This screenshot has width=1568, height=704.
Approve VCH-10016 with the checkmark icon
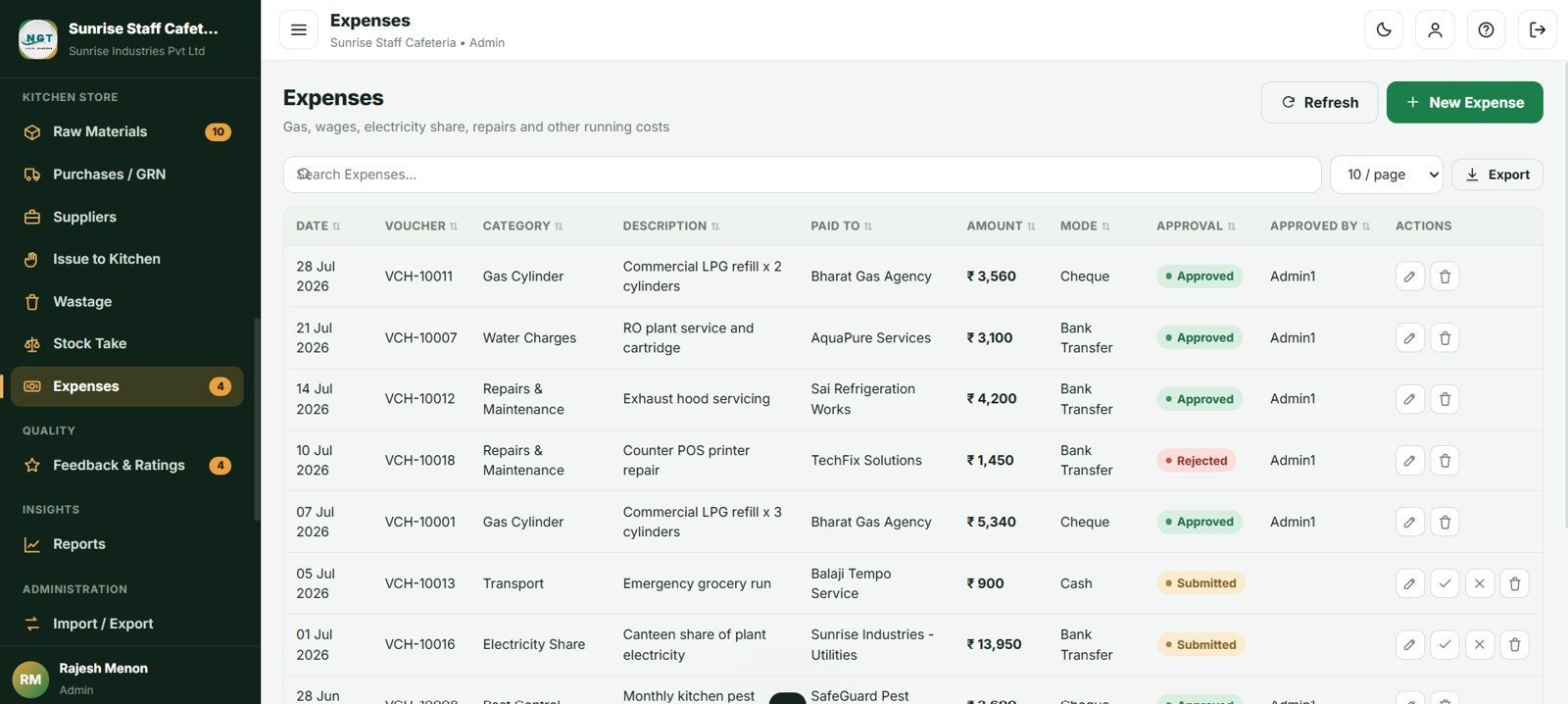(x=1445, y=644)
